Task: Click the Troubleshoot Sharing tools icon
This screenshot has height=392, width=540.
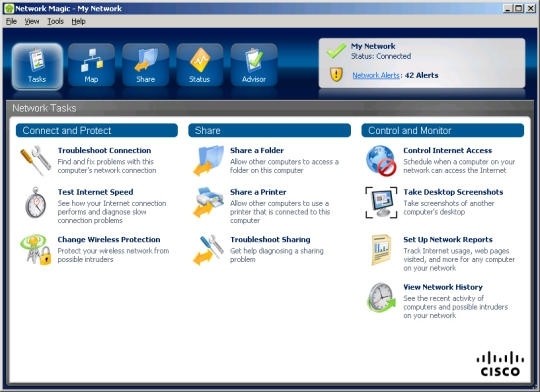Action: [209, 250]
